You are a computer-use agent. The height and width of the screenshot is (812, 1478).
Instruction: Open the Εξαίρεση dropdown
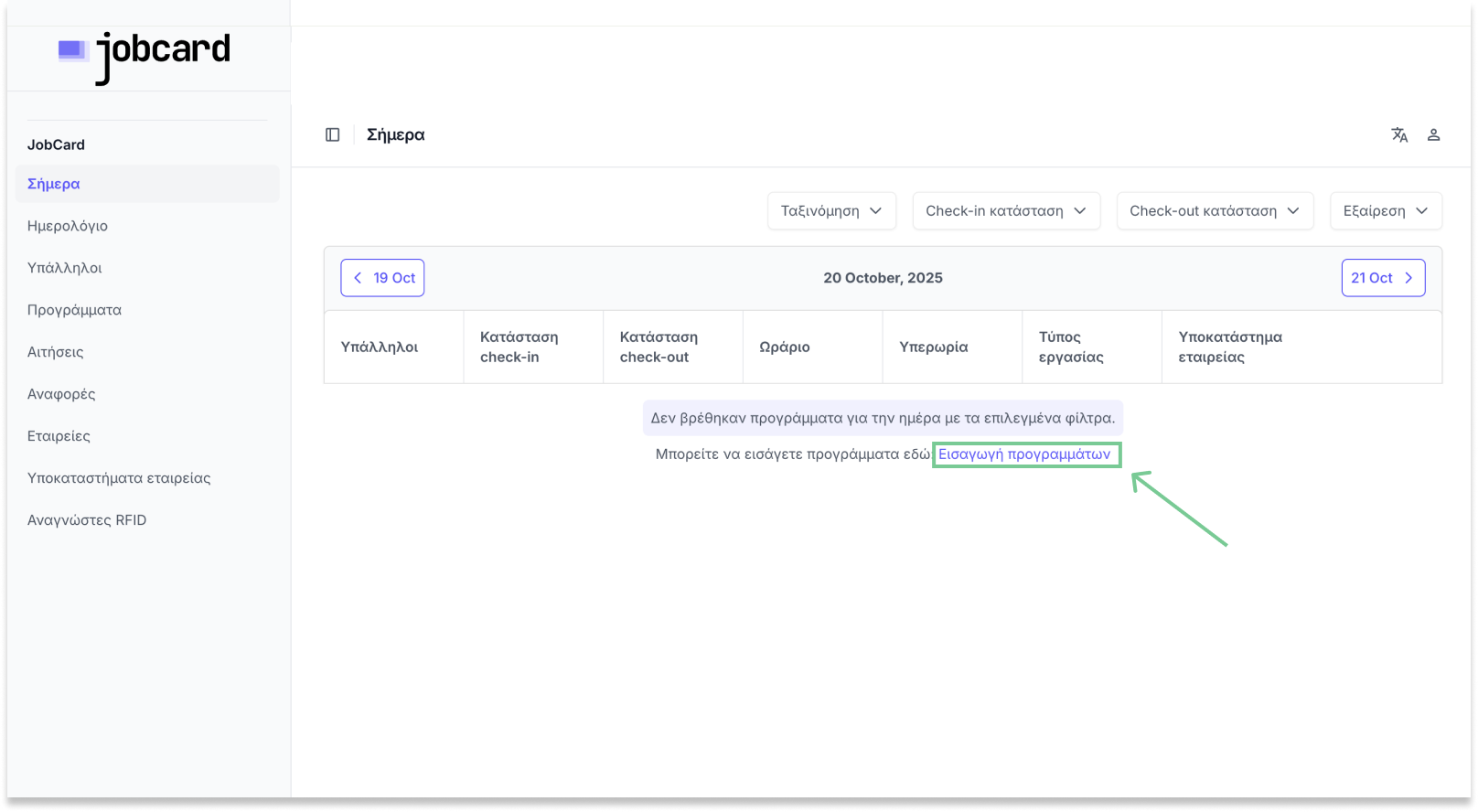tap(1386, 211)
